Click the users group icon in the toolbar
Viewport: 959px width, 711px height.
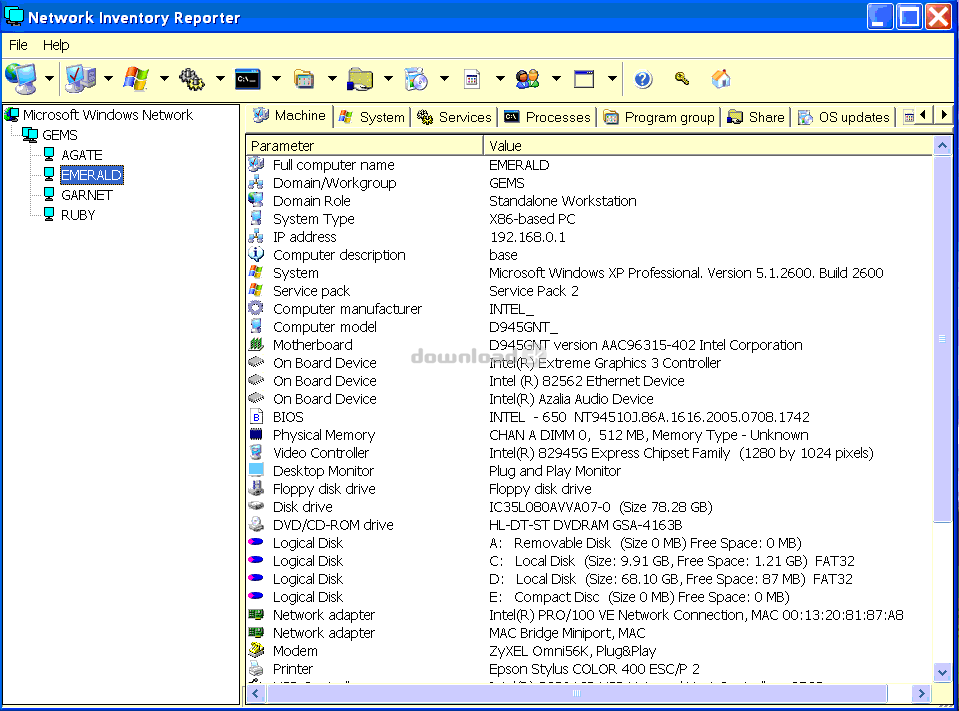pos(527,79)
